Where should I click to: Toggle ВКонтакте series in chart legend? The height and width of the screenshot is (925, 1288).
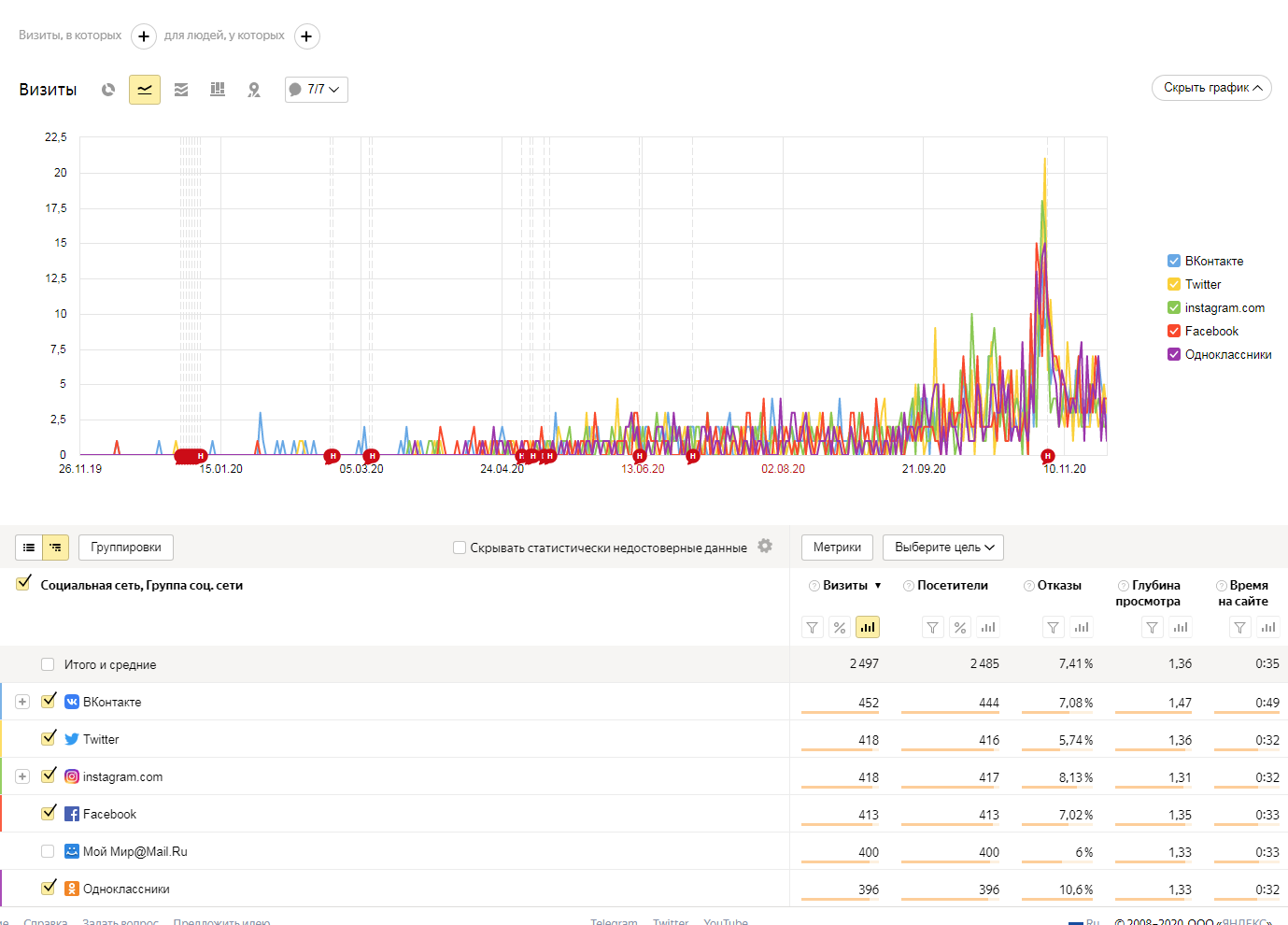[1174, 261]
